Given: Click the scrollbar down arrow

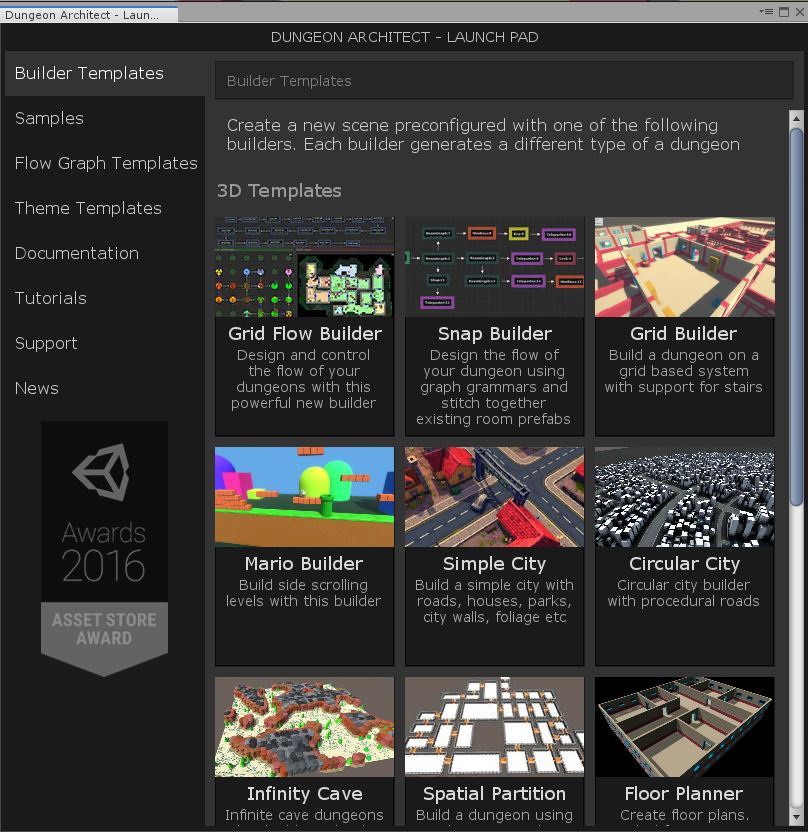Looking at the screenshot, I should (796, 817).
